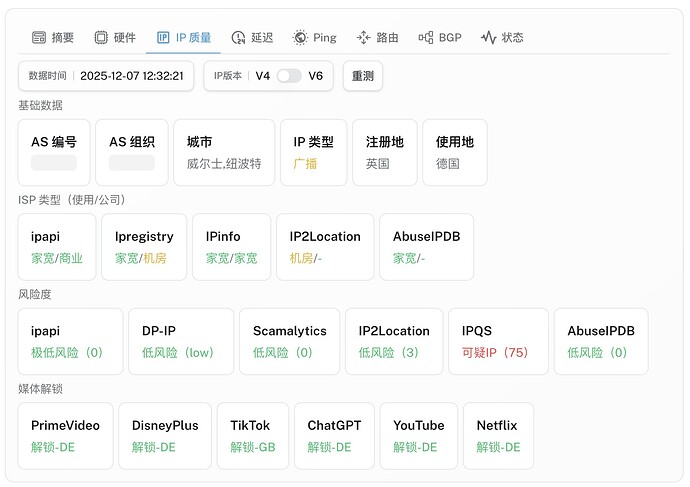Click the Ping globe icon
Screen dimensions: 690x487
pyautogui.click(x=300, y=37)
